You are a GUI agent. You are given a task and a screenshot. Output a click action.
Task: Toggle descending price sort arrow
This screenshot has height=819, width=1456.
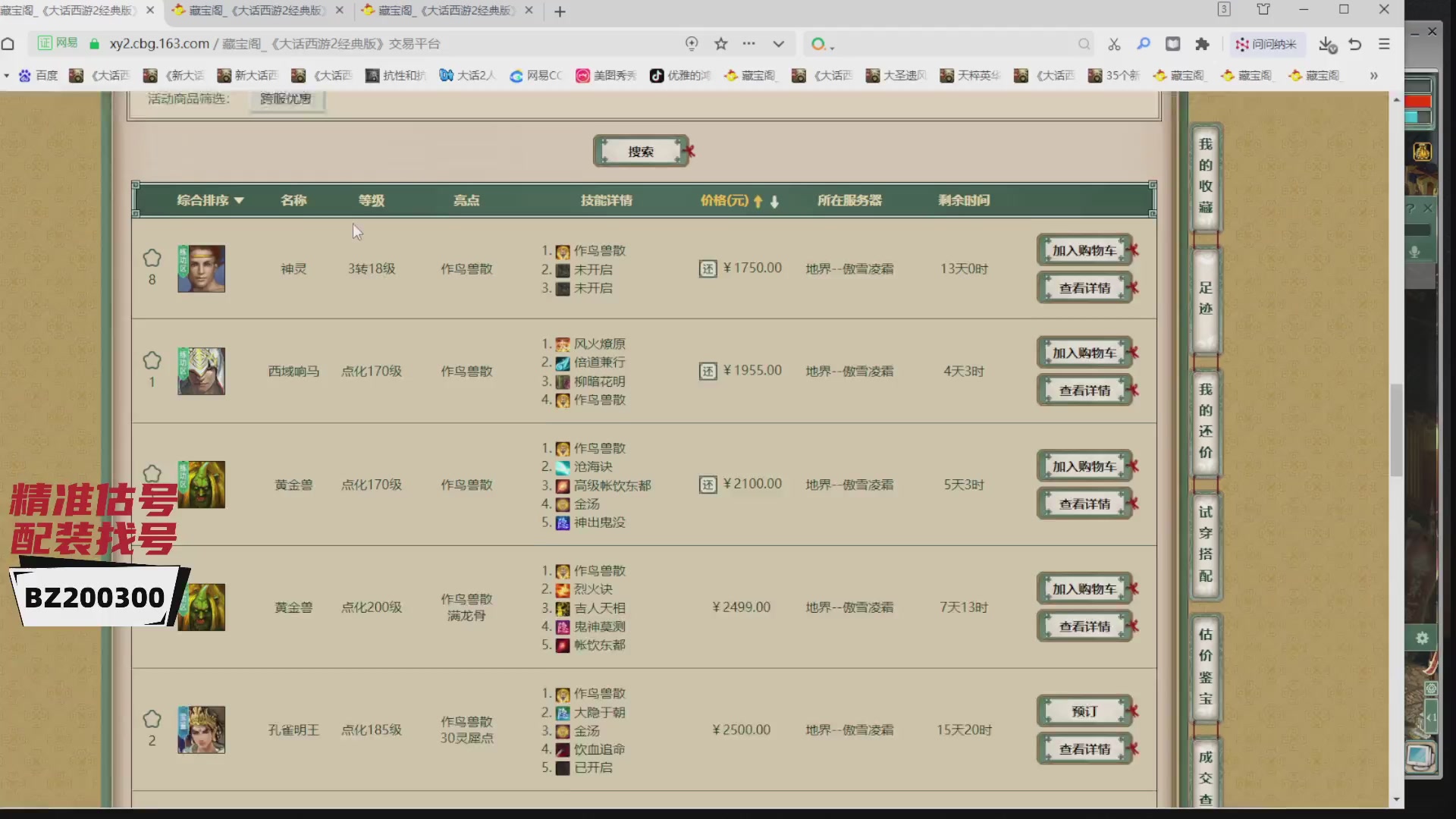coord(774,202)
